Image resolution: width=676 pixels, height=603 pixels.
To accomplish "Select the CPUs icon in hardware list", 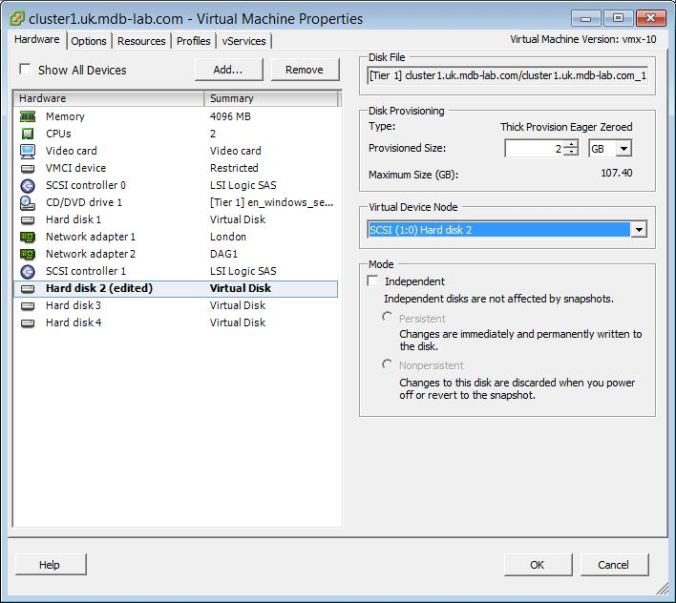I will pos(27,134).
